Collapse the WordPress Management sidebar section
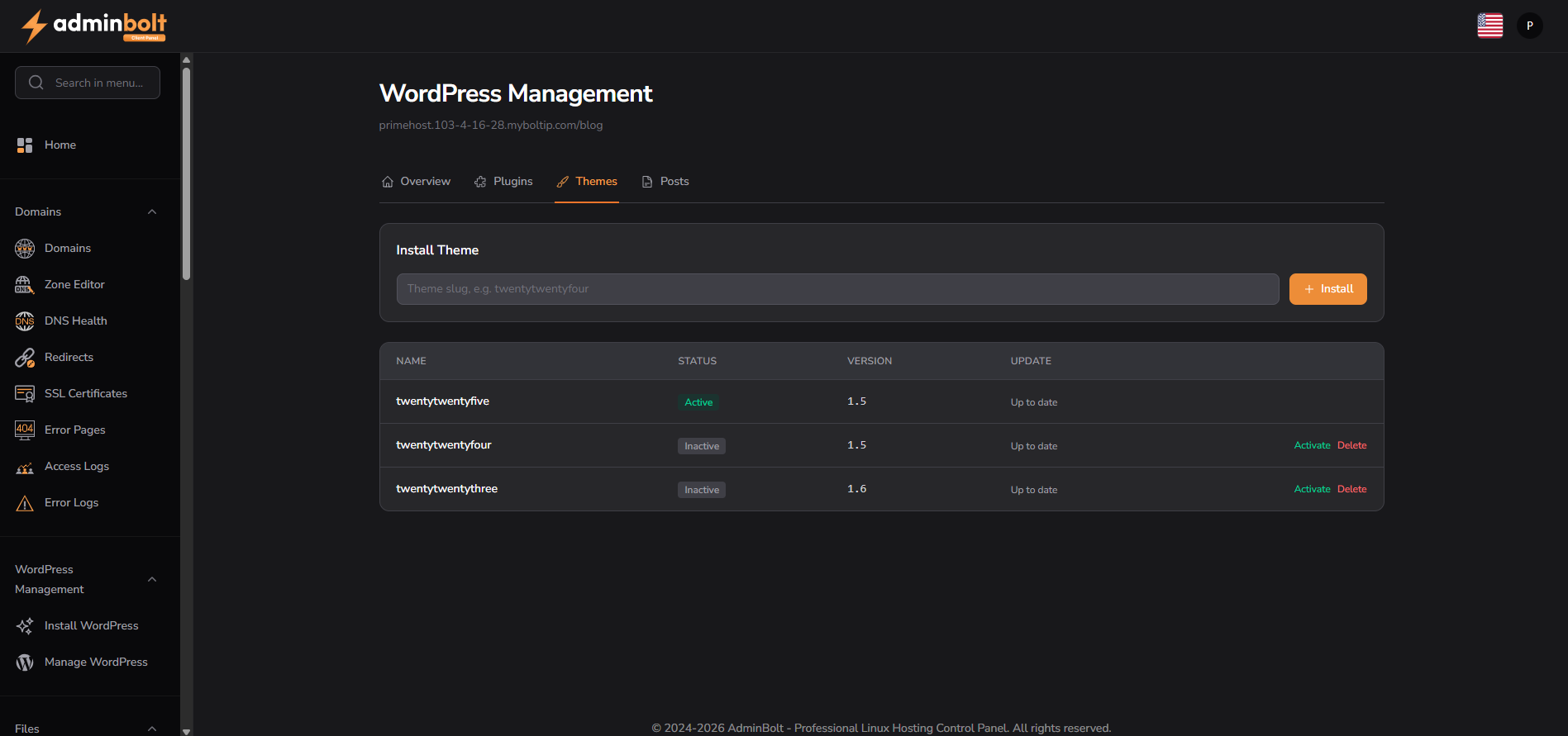Image resolution: width=1568 pixels, height=736 pixels. pyautogui.click(x=152, y=579)
